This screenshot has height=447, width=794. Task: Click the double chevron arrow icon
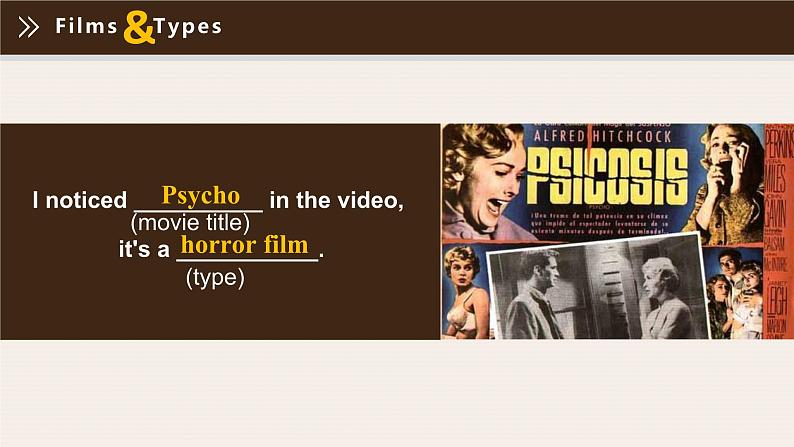click(x=28, y=27)
